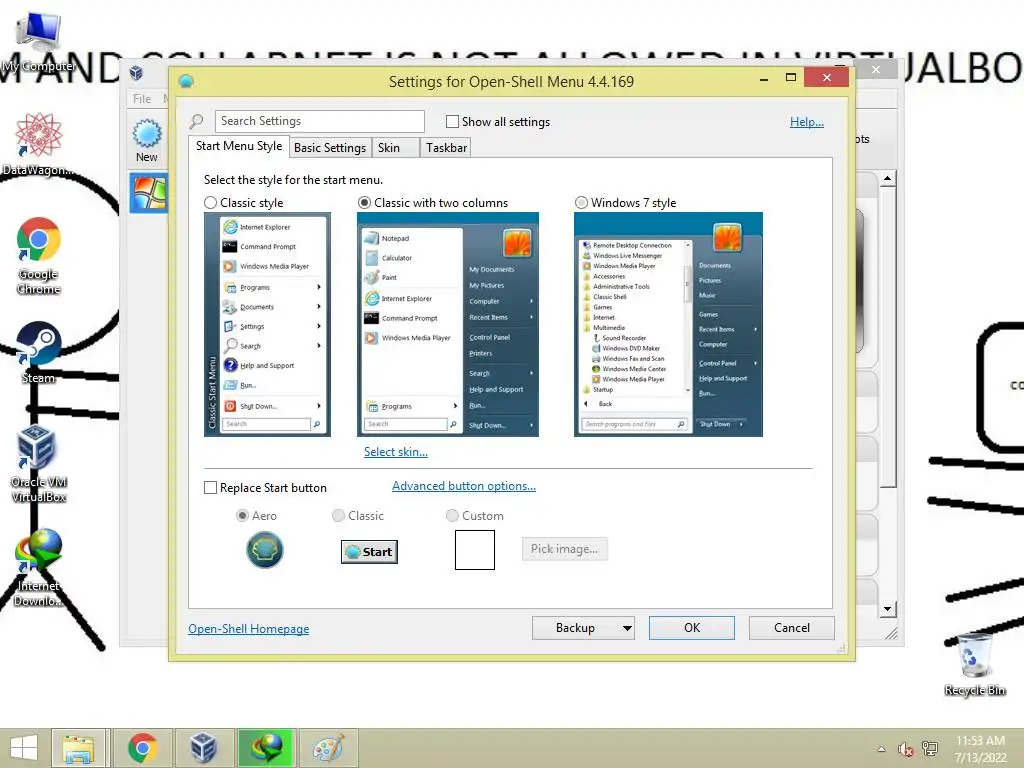
Task: Click the muted volume icon in the system tray
Action: pos(905,749)
